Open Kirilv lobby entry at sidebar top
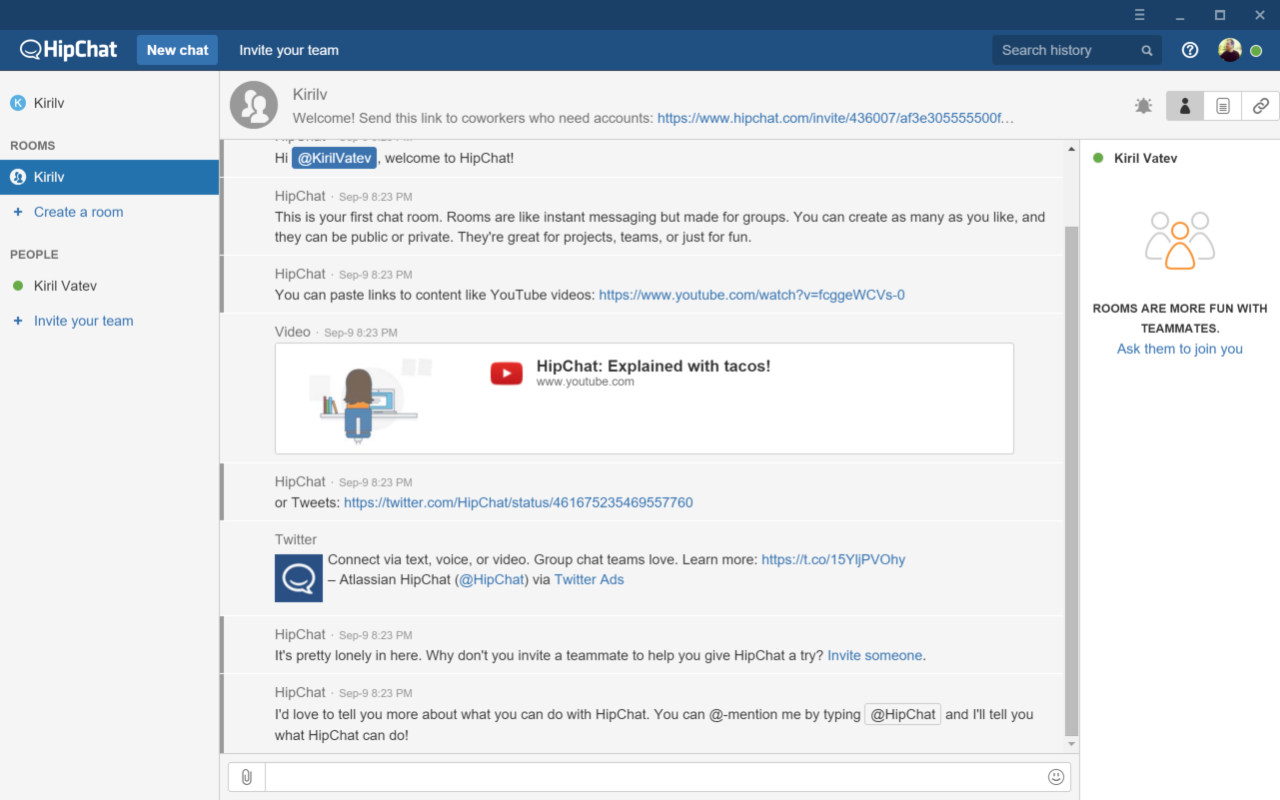The height and width of the screenshot is (800, 1280). [109, 103]
